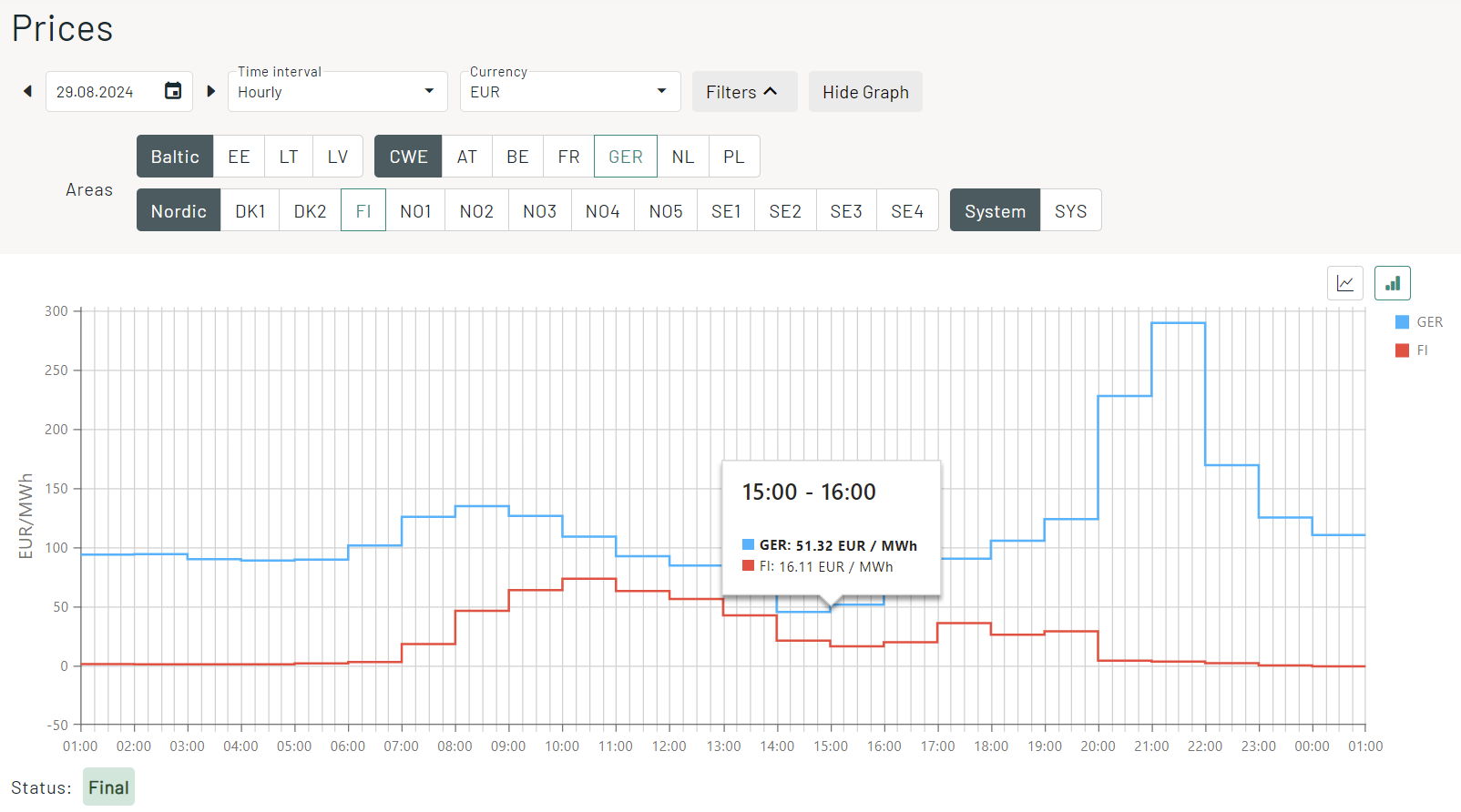Switch to bar chart view
Viewport: 1461px width, 812px height.
point(1392,283)
